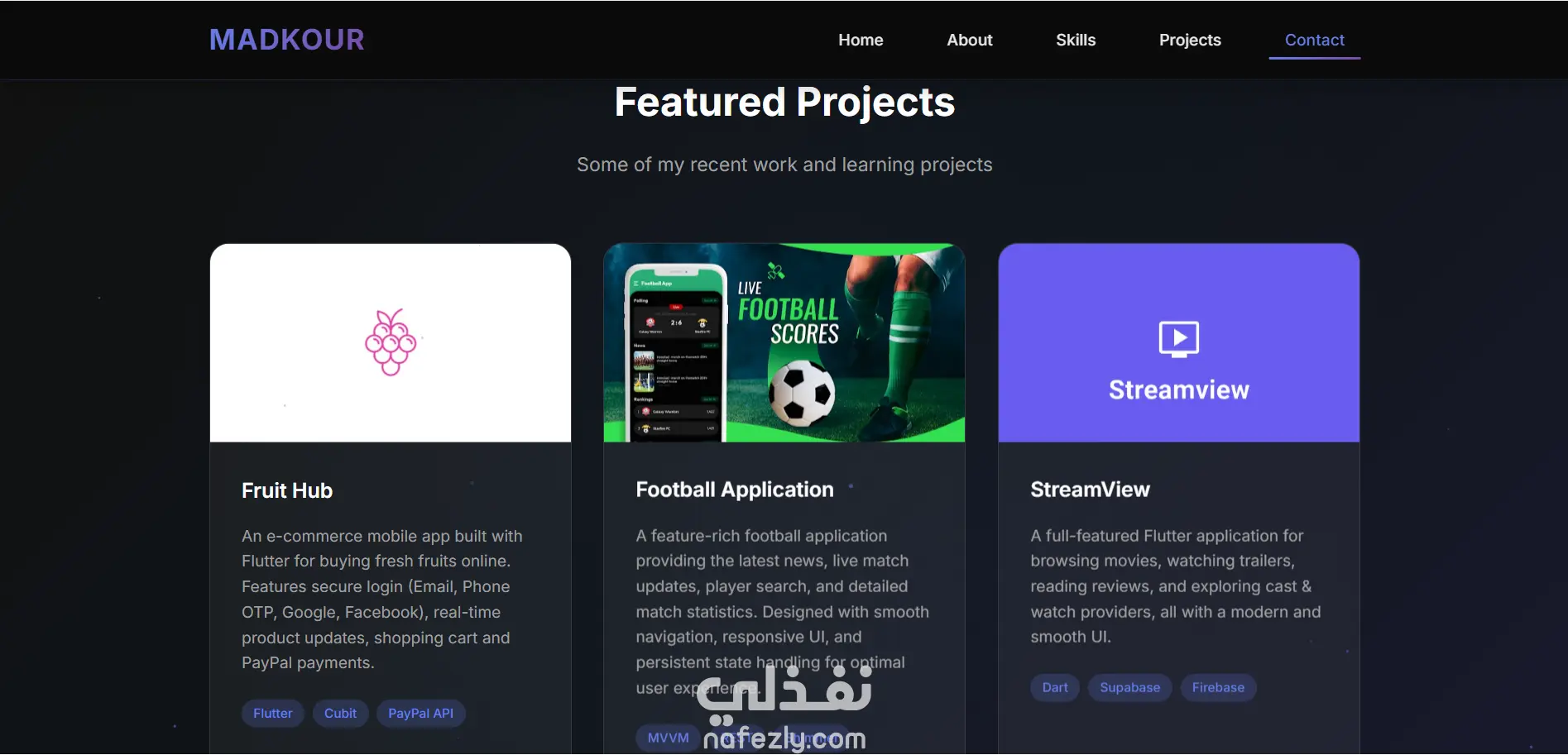Click the Cubit tag
Viewport: 1568px width, 755px height.
[x=340, y=714]
